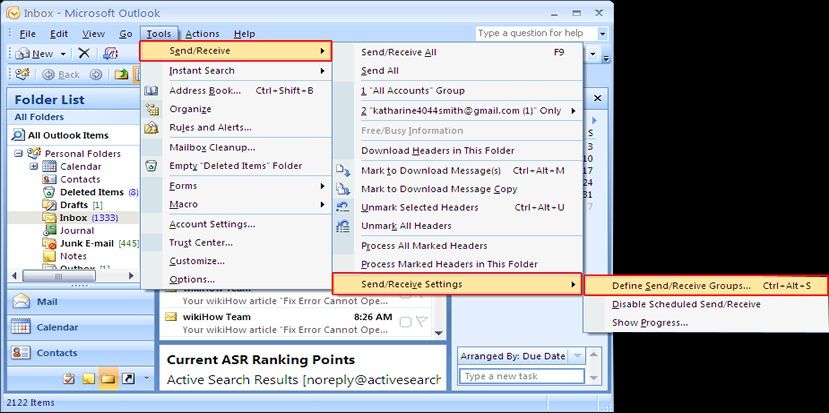Image resolution: width=829 pixels, height=413 pixels.
Task: Open the Go menu
Action: tap(126, 34)
